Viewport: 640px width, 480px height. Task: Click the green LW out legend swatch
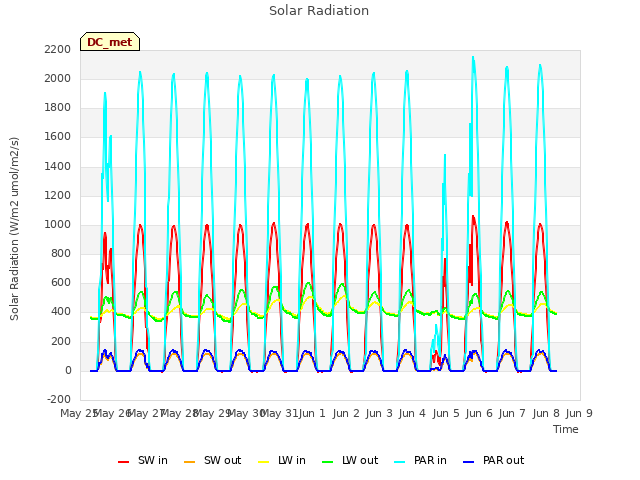[327, 462]
